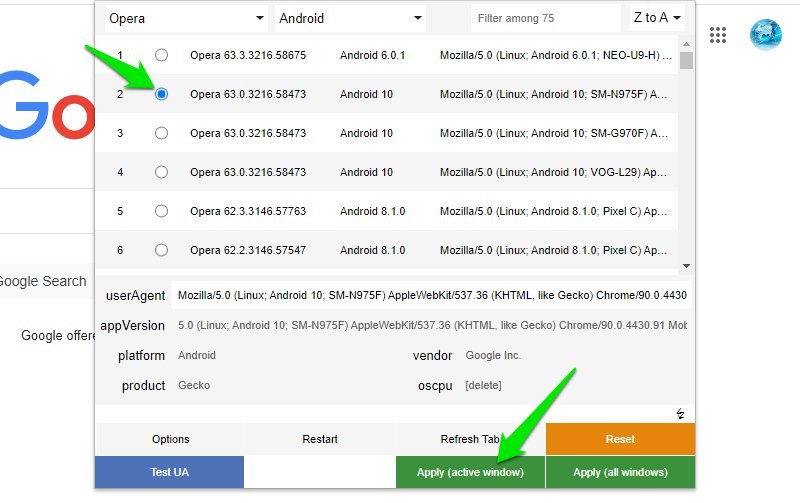800x503 pixels.
Task: Click Android 10 cell in row 2
Action: (x=366, y=94)
